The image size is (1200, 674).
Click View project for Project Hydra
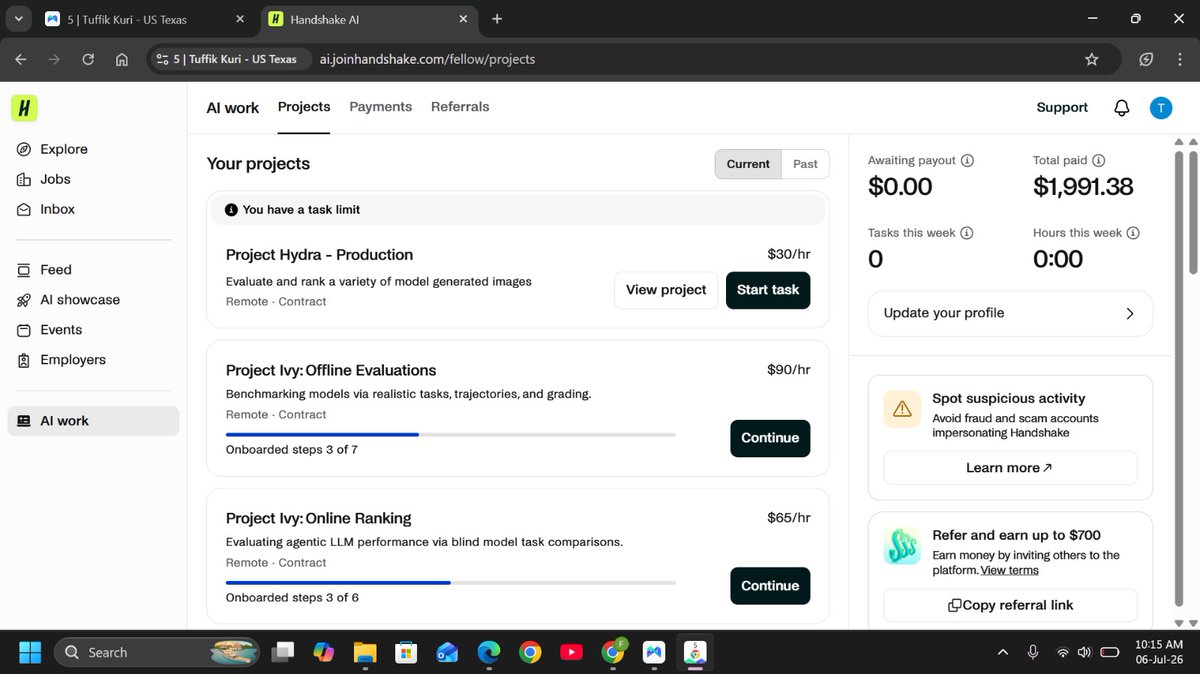pos(666,290)
